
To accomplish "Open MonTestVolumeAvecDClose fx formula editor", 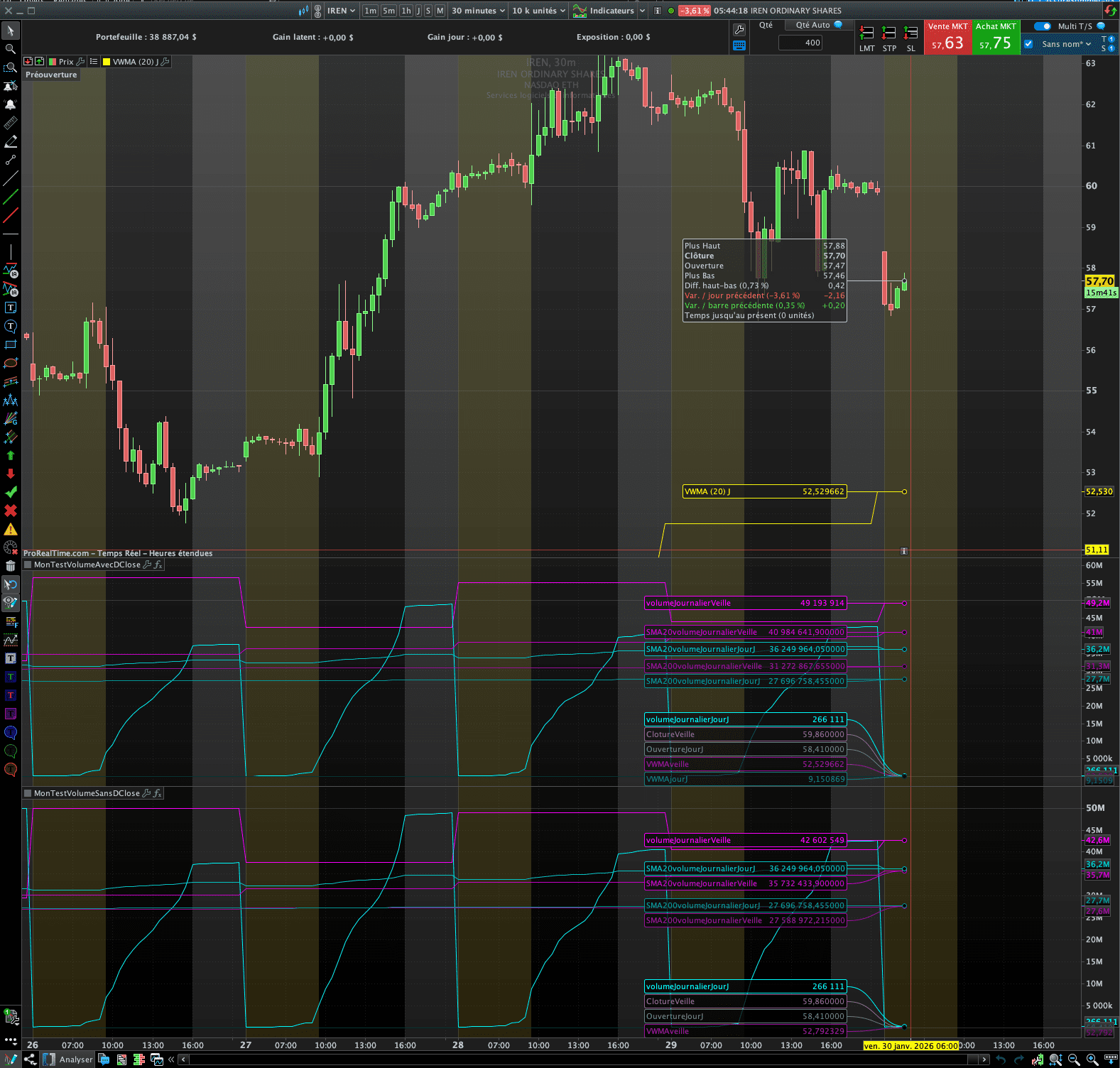I will point(158,565).
